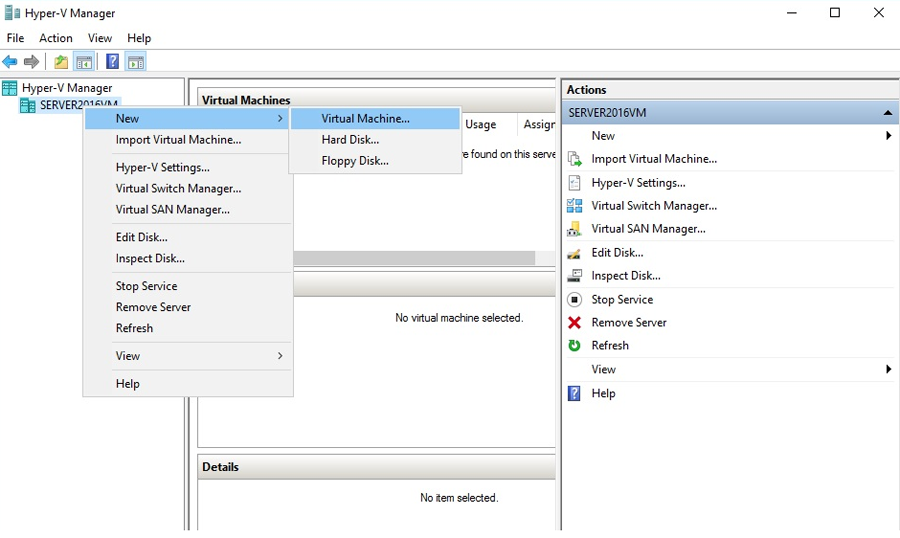The image size is (900, 538).
Task: Click the Assigned Memory column header
Action: click(x=537, y=125)
